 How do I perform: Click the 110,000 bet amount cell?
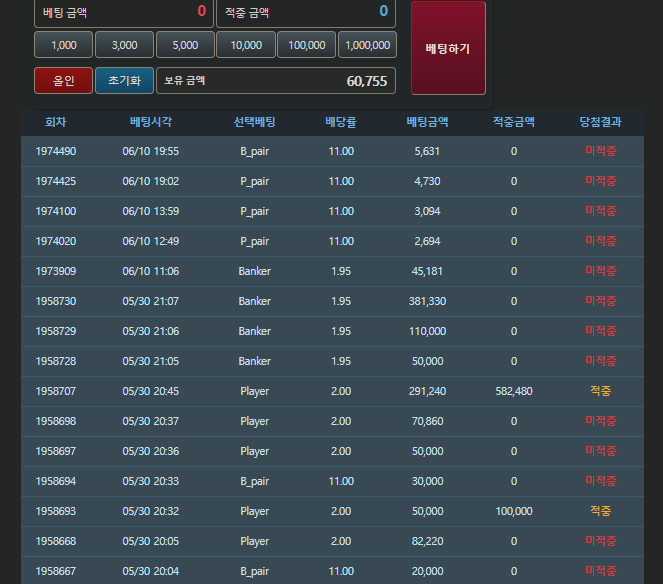click(x=427, y=332)
